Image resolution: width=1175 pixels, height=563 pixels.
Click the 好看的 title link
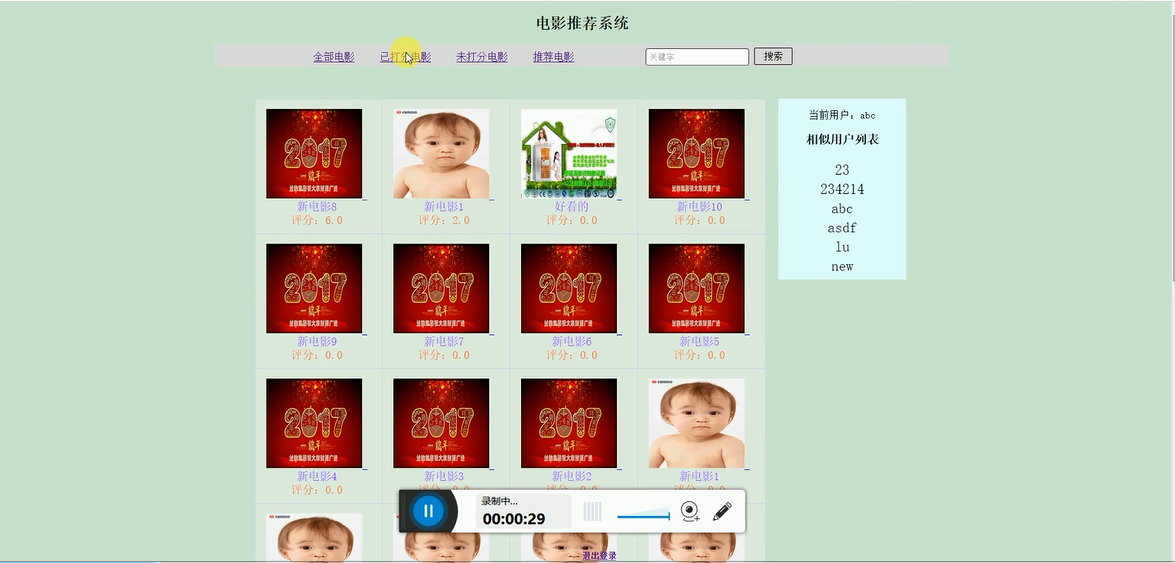(572, 207)
